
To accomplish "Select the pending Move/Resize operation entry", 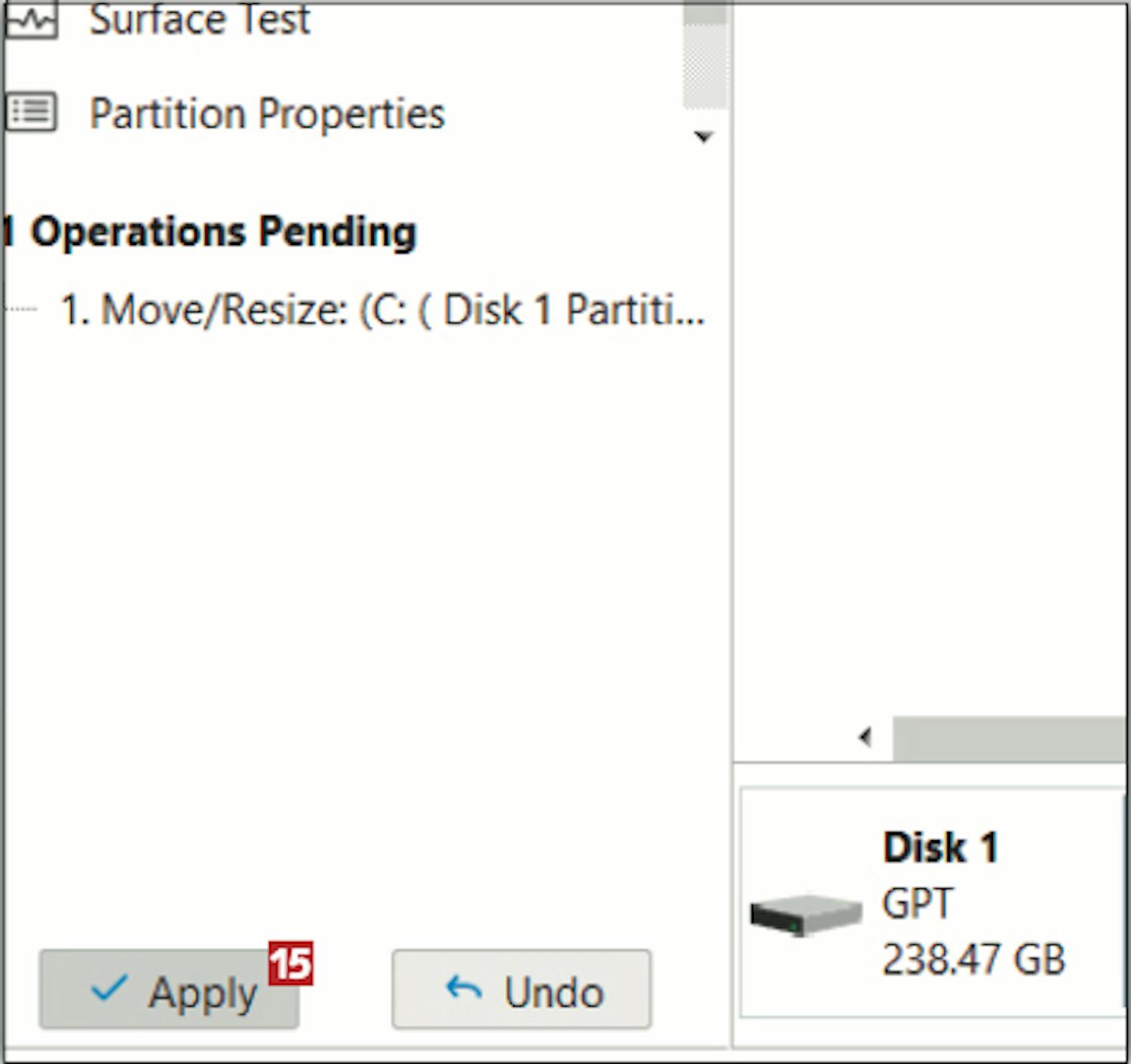I will point(382,310).
